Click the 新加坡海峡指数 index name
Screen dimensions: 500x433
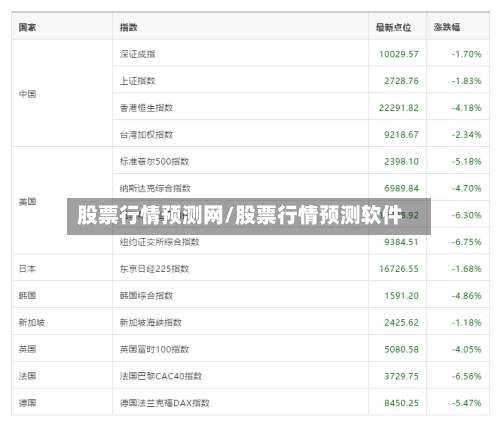151,322
